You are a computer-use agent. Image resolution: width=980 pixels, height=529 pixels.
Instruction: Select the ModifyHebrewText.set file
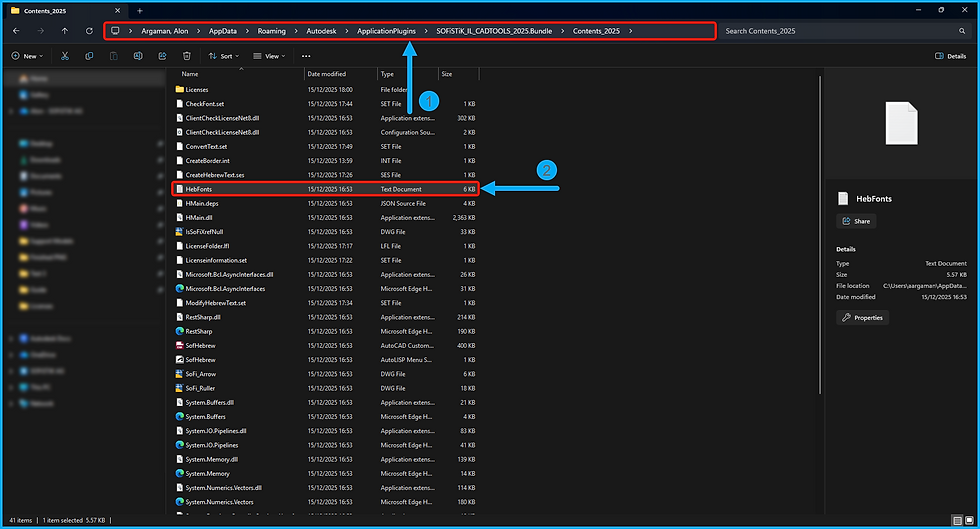pos(326,303)
